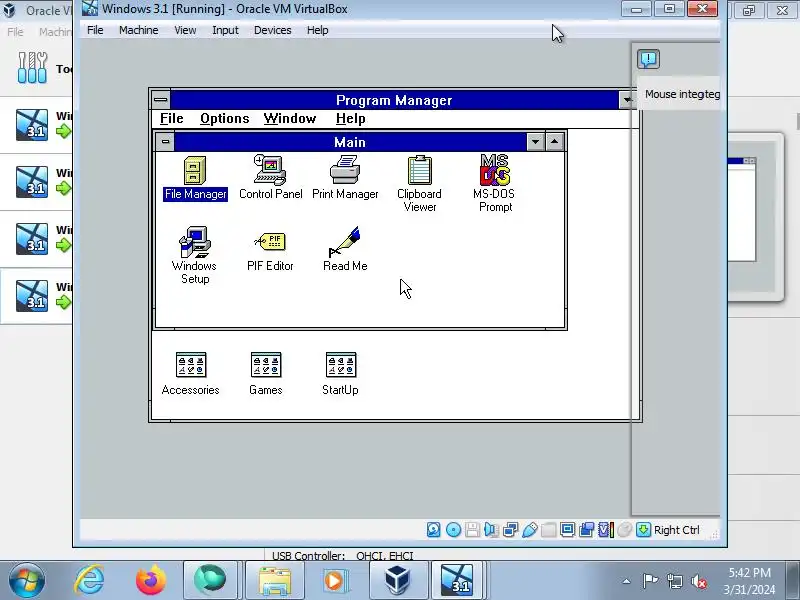
Task: Launch Internet Explorer from the taskbar
Action: [x=89, y=580]
